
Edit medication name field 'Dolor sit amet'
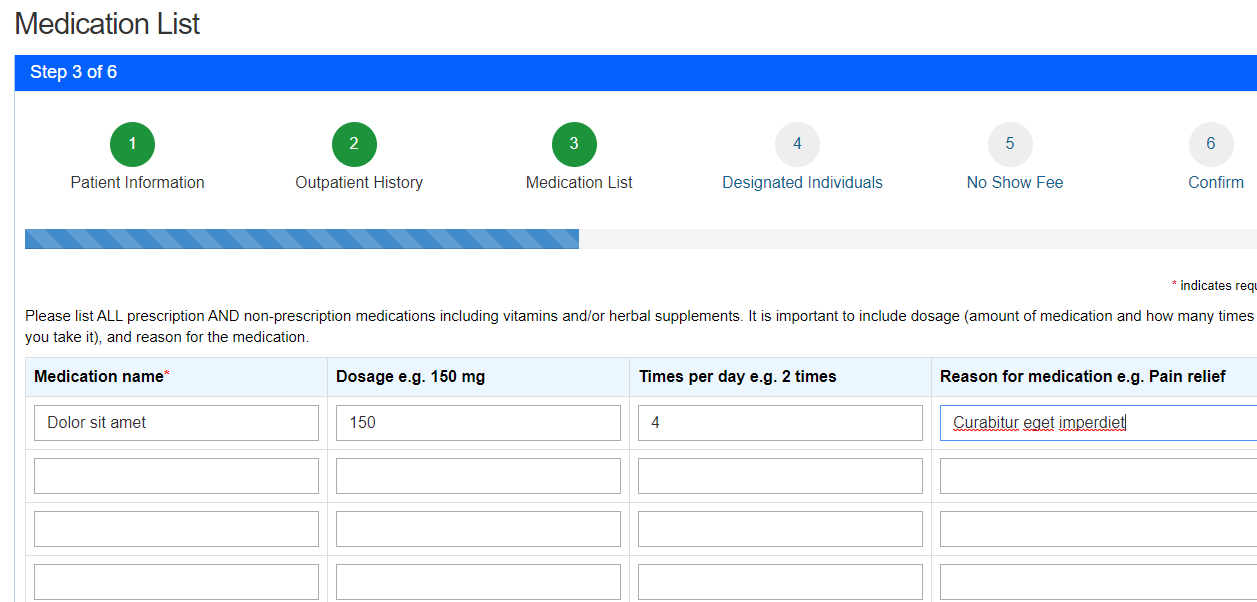(176, 423)
